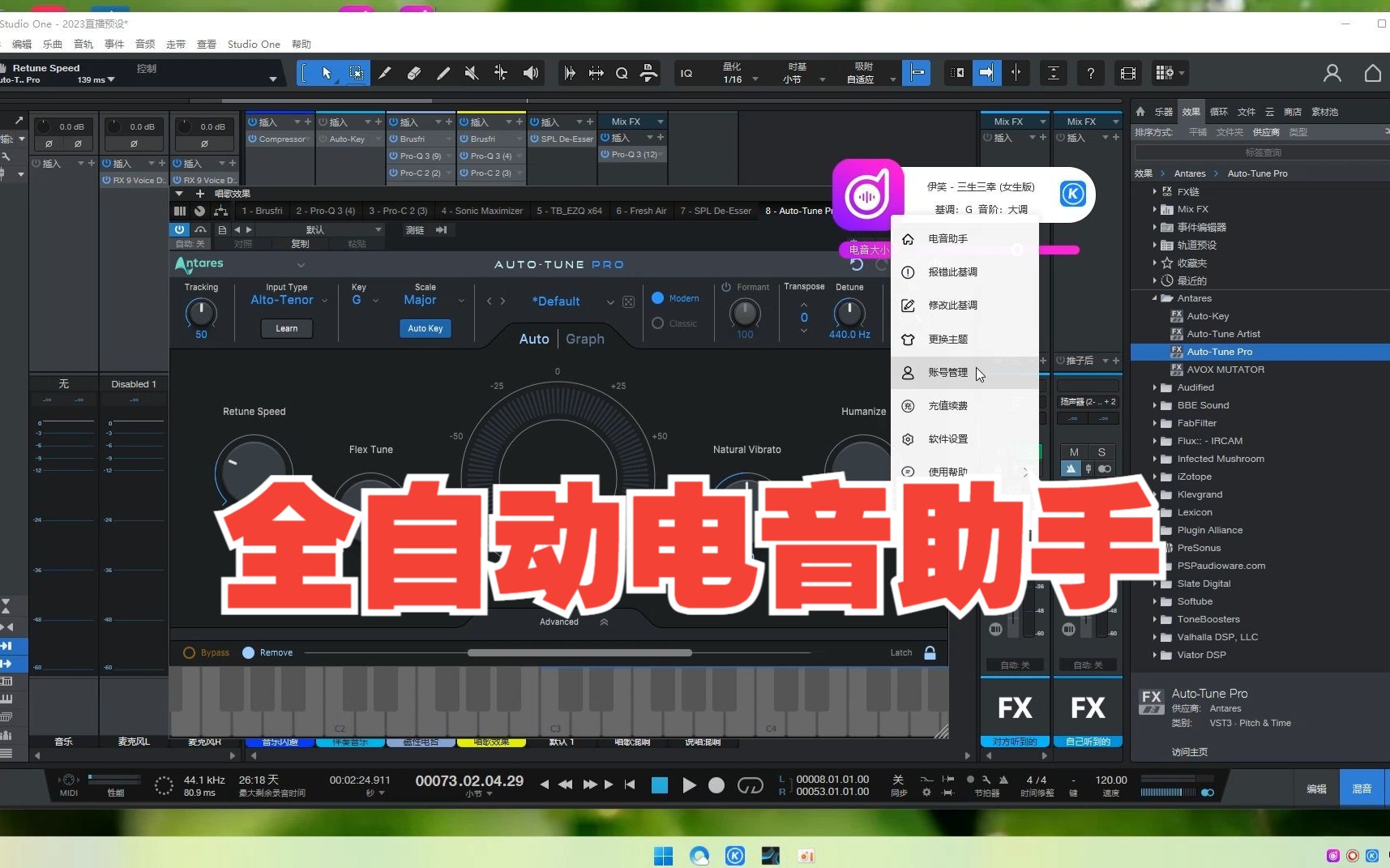
Task: Toggle the Loop transport button
Action: 751,785
